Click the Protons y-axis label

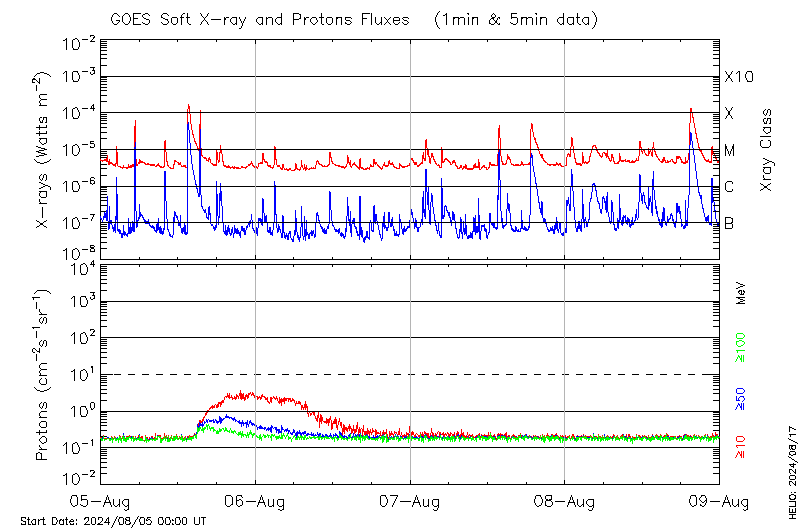(42, 375)
